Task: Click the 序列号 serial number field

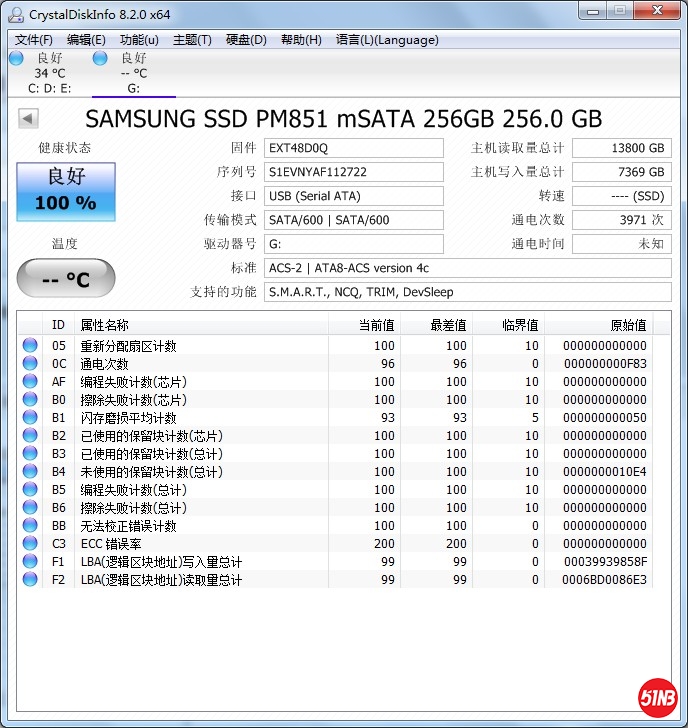Action: pos(354,172)
